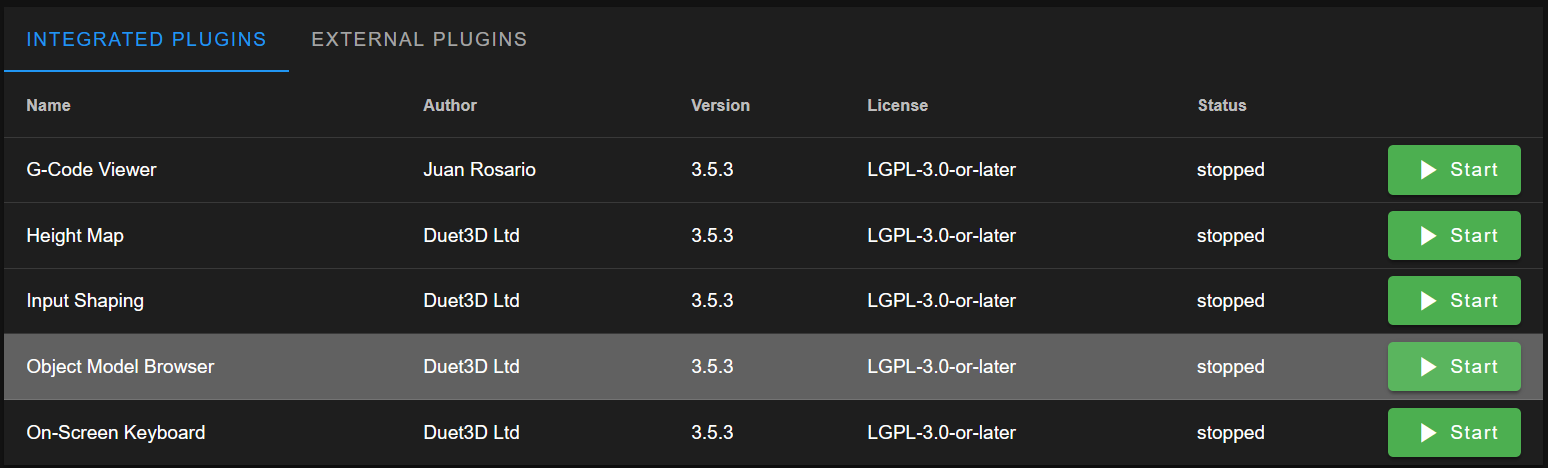Click the Name column header
The image size is (1548, 468).
point(48,105)
